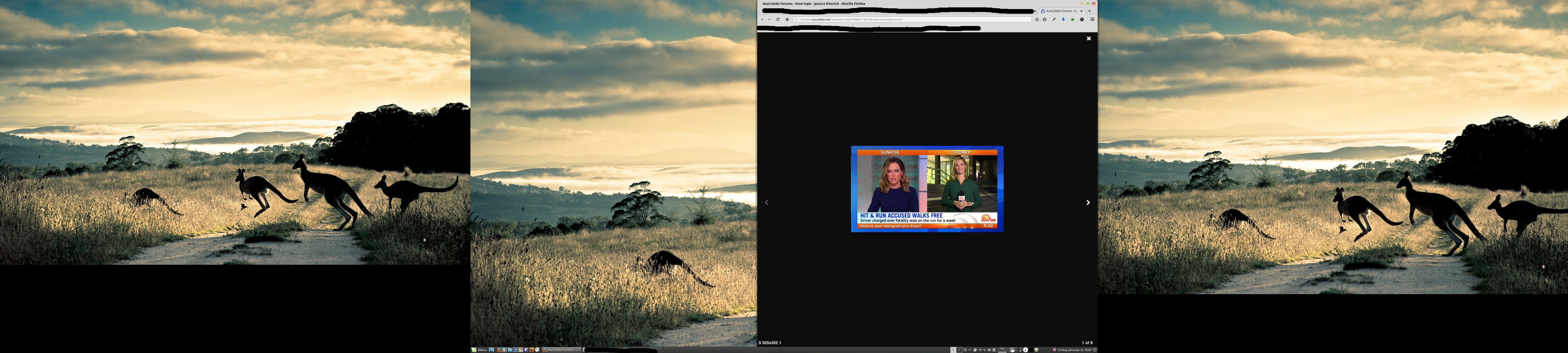Go to previous image in lightbox
Viewport: 1568px width, 353px height.
[x=766, y=203]
